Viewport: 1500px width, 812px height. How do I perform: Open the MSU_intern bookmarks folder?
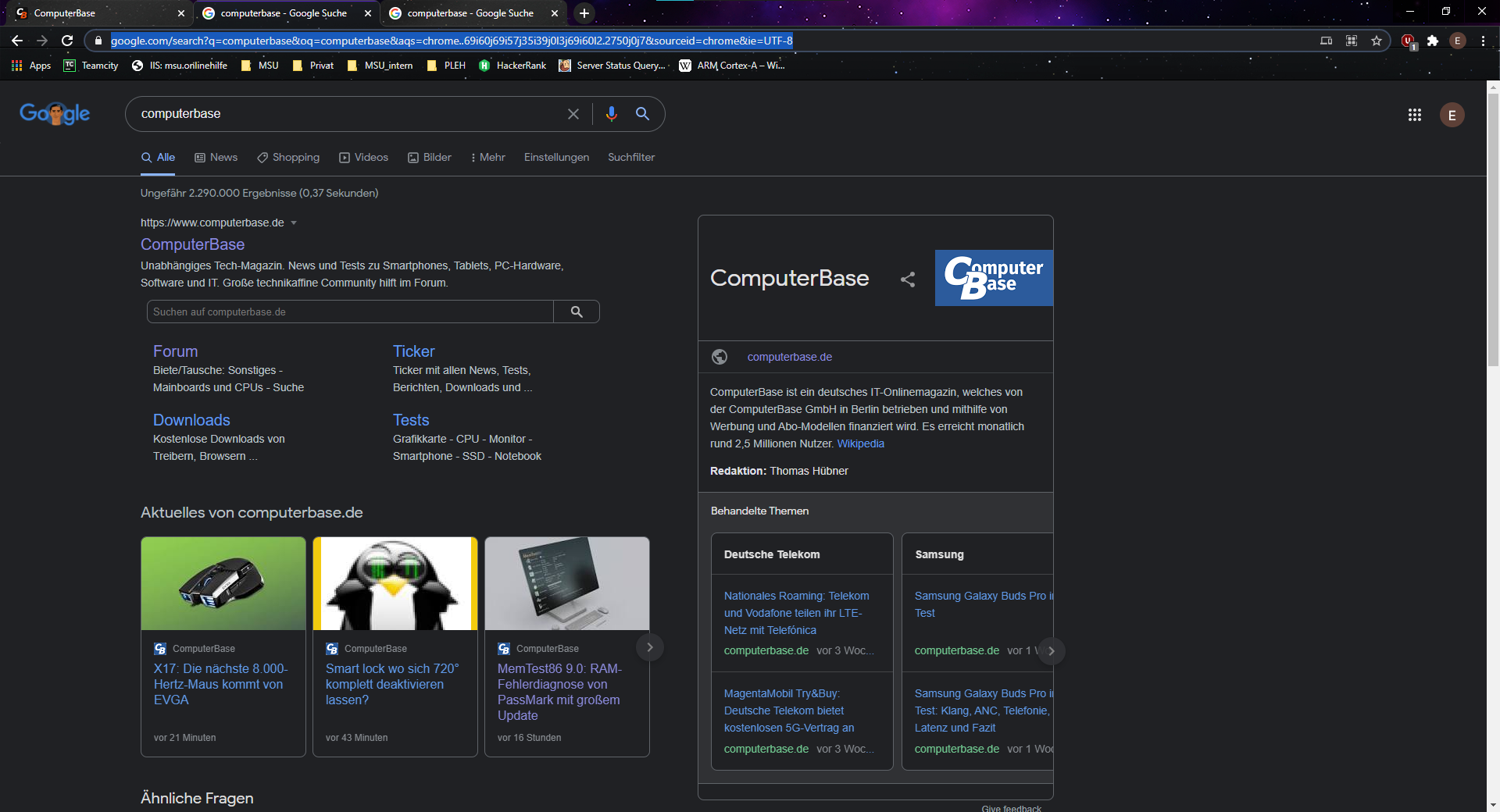point(380,66)
